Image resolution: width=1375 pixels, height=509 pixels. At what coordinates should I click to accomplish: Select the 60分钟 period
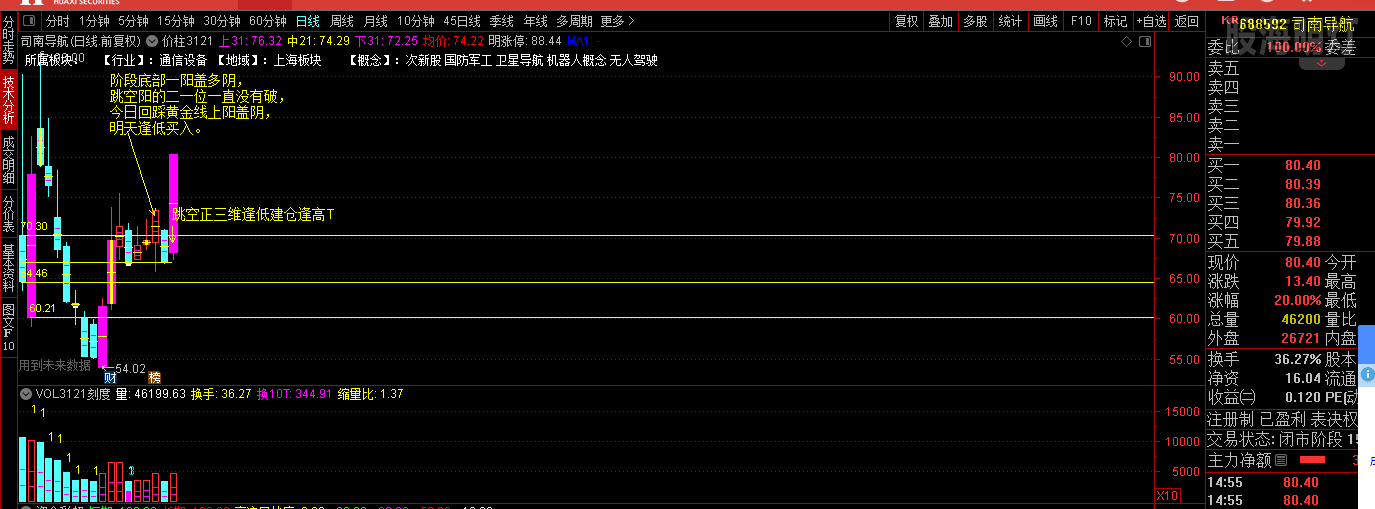(x=267, y=21)
